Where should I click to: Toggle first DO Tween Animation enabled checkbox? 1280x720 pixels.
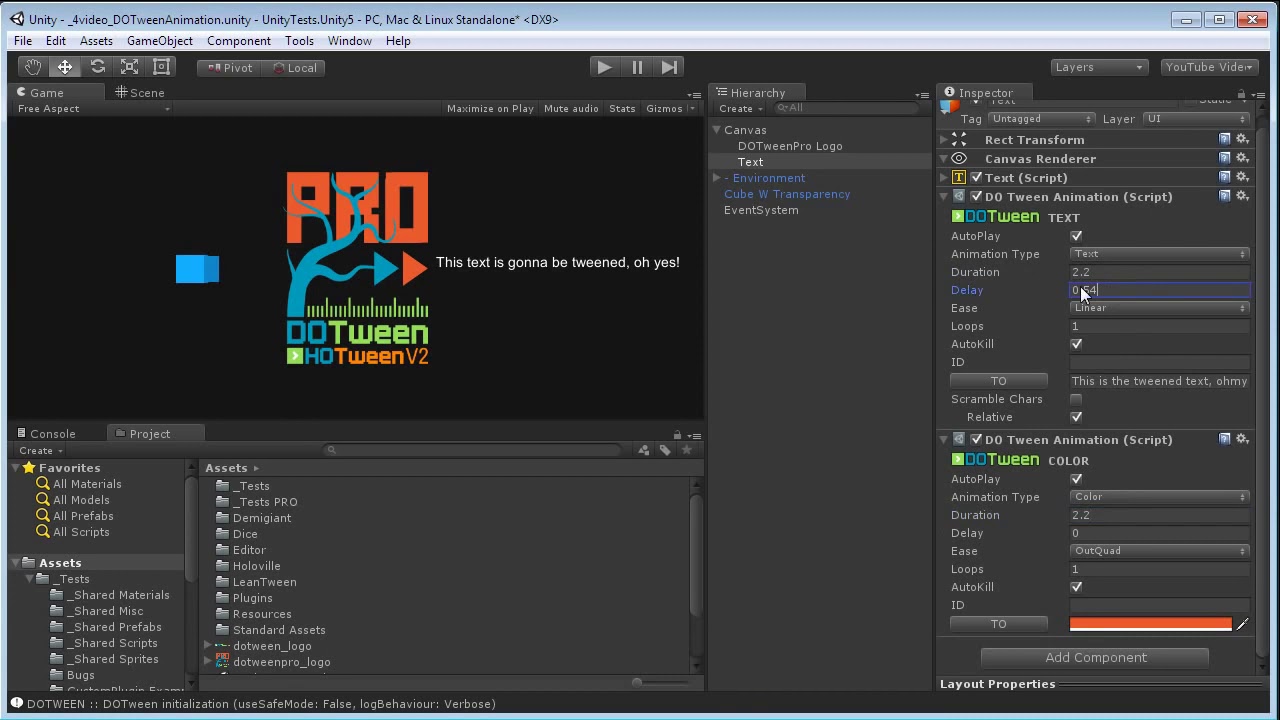976,196
